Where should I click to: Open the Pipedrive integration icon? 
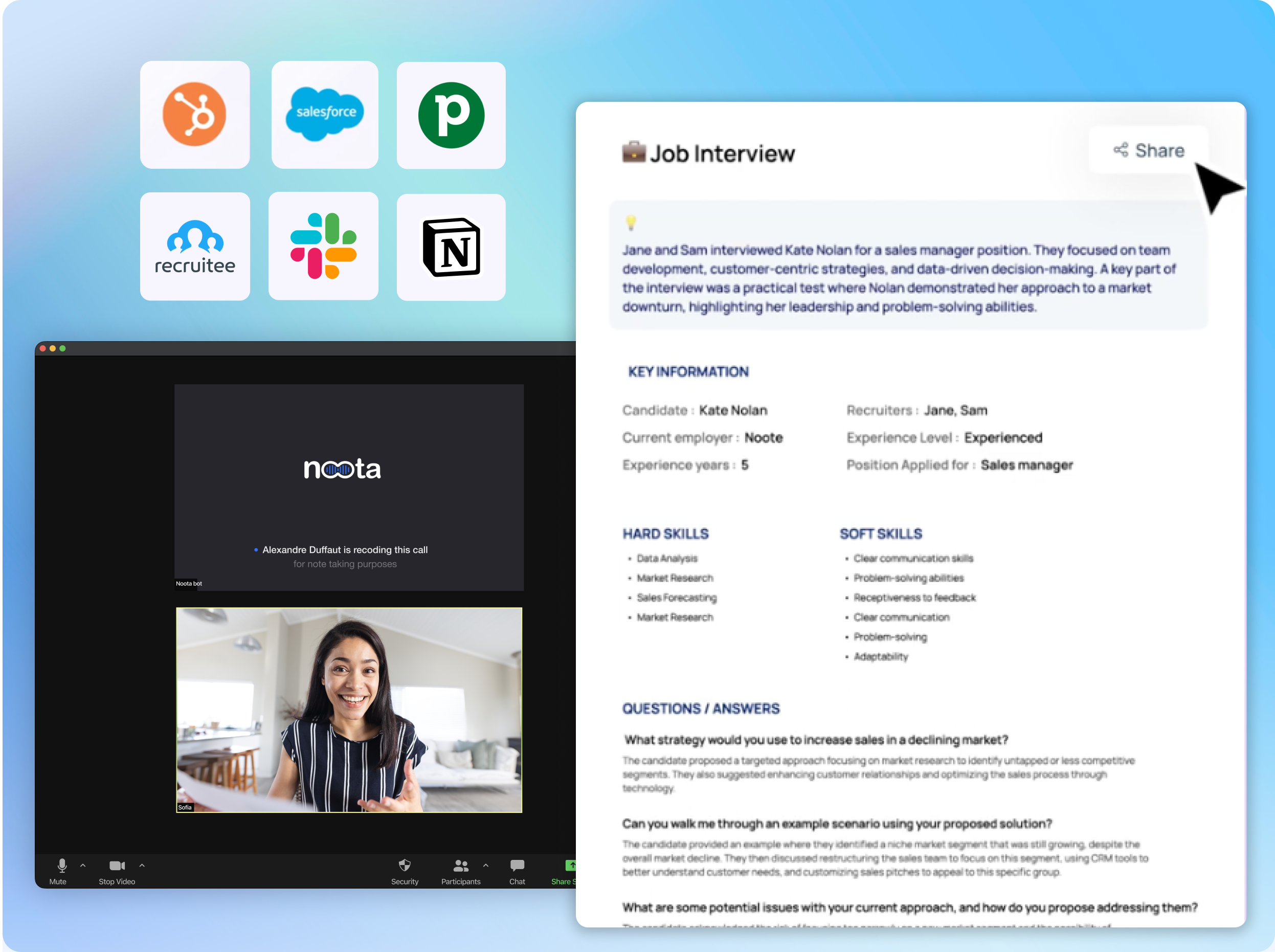[451, 115]
